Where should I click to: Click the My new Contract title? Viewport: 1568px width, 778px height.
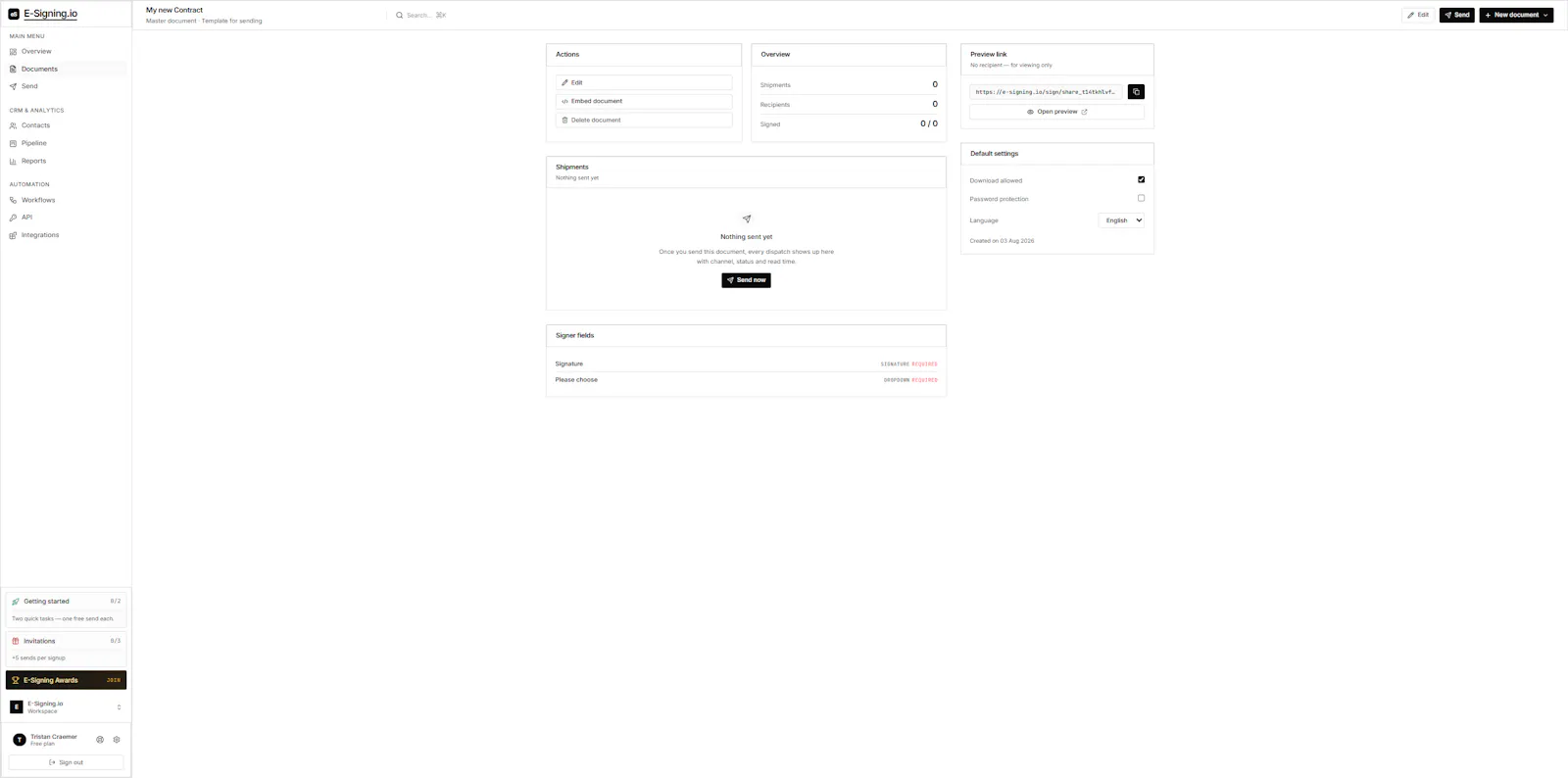coord(174,10)
